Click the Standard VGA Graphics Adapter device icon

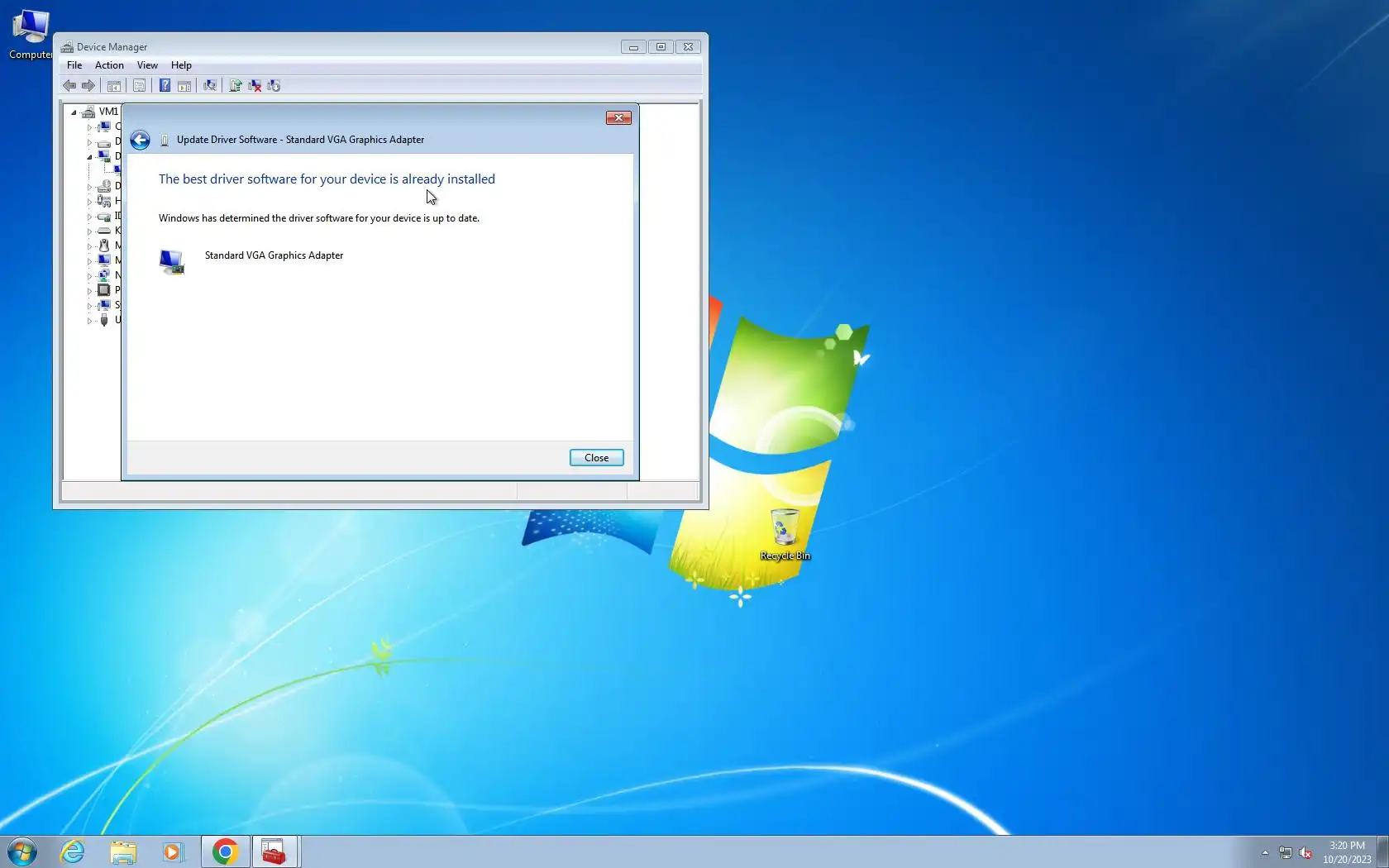tap(172, 262)
